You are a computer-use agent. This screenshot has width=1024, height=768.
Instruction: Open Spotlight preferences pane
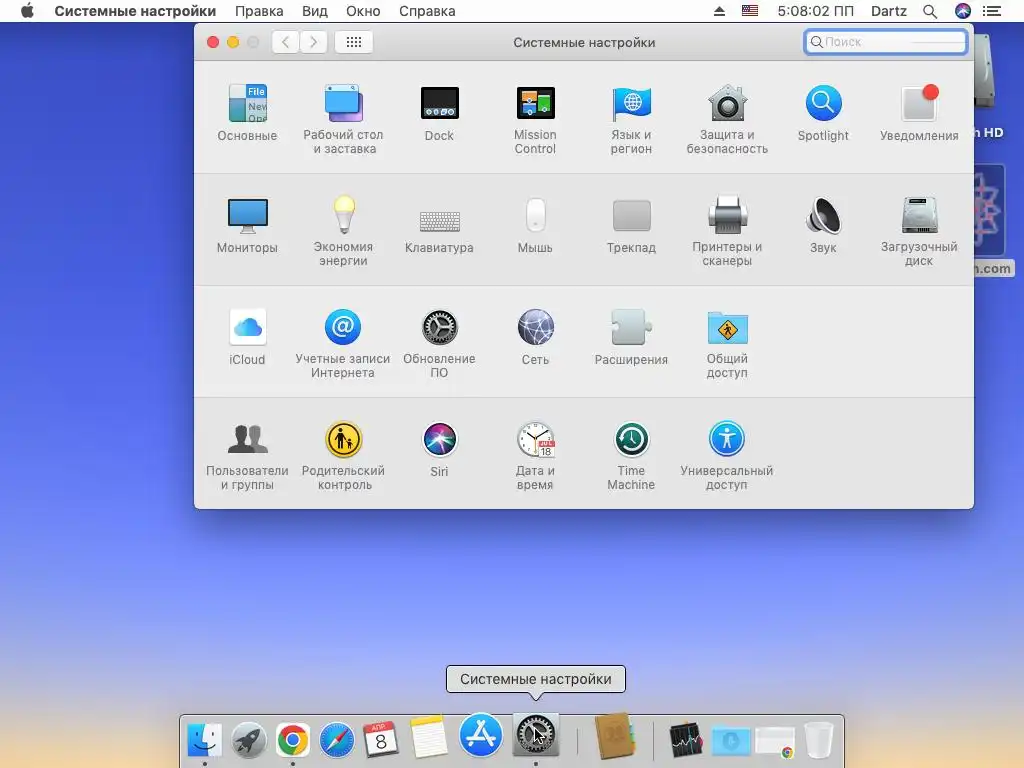click(823, 112)
